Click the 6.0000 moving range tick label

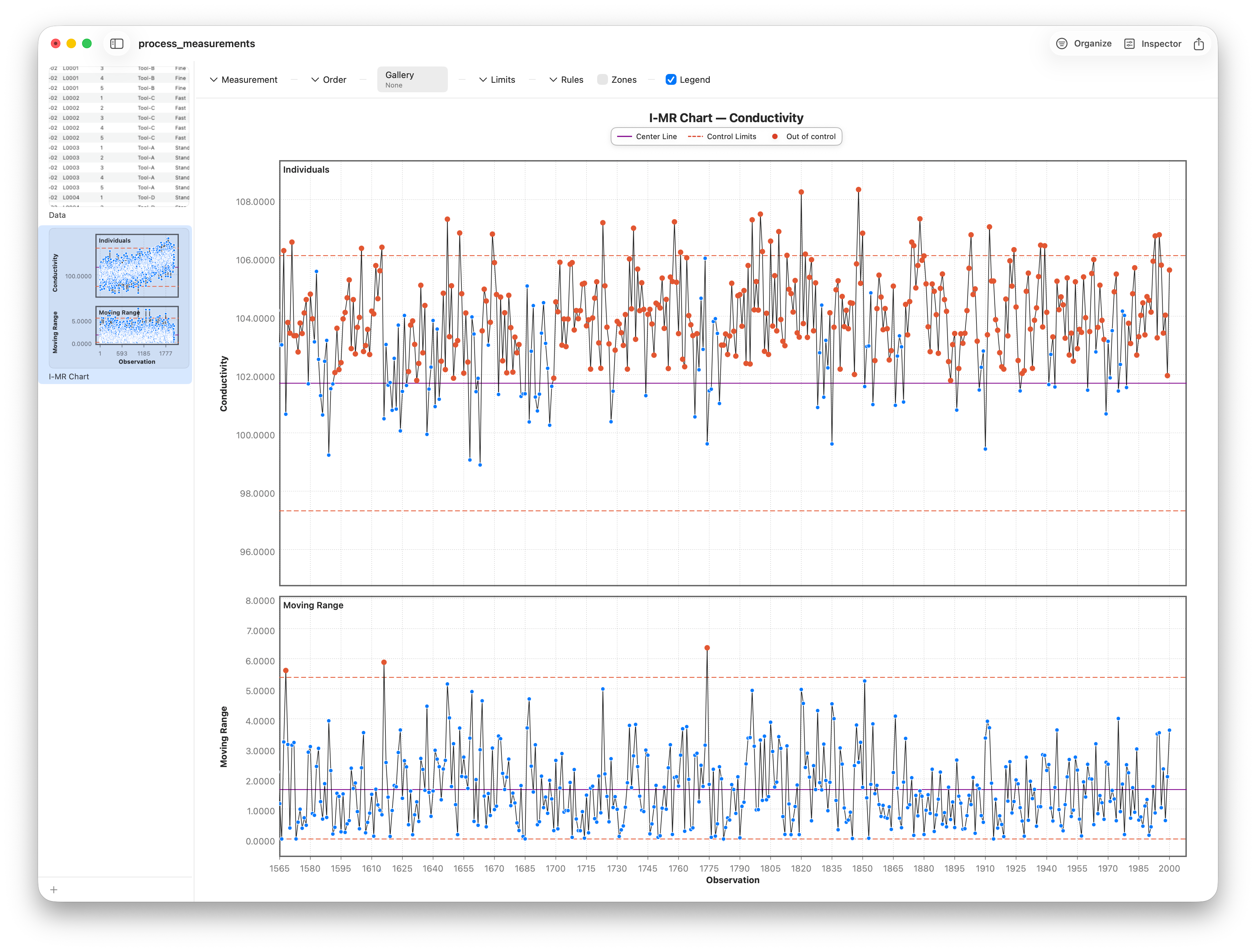260,661
